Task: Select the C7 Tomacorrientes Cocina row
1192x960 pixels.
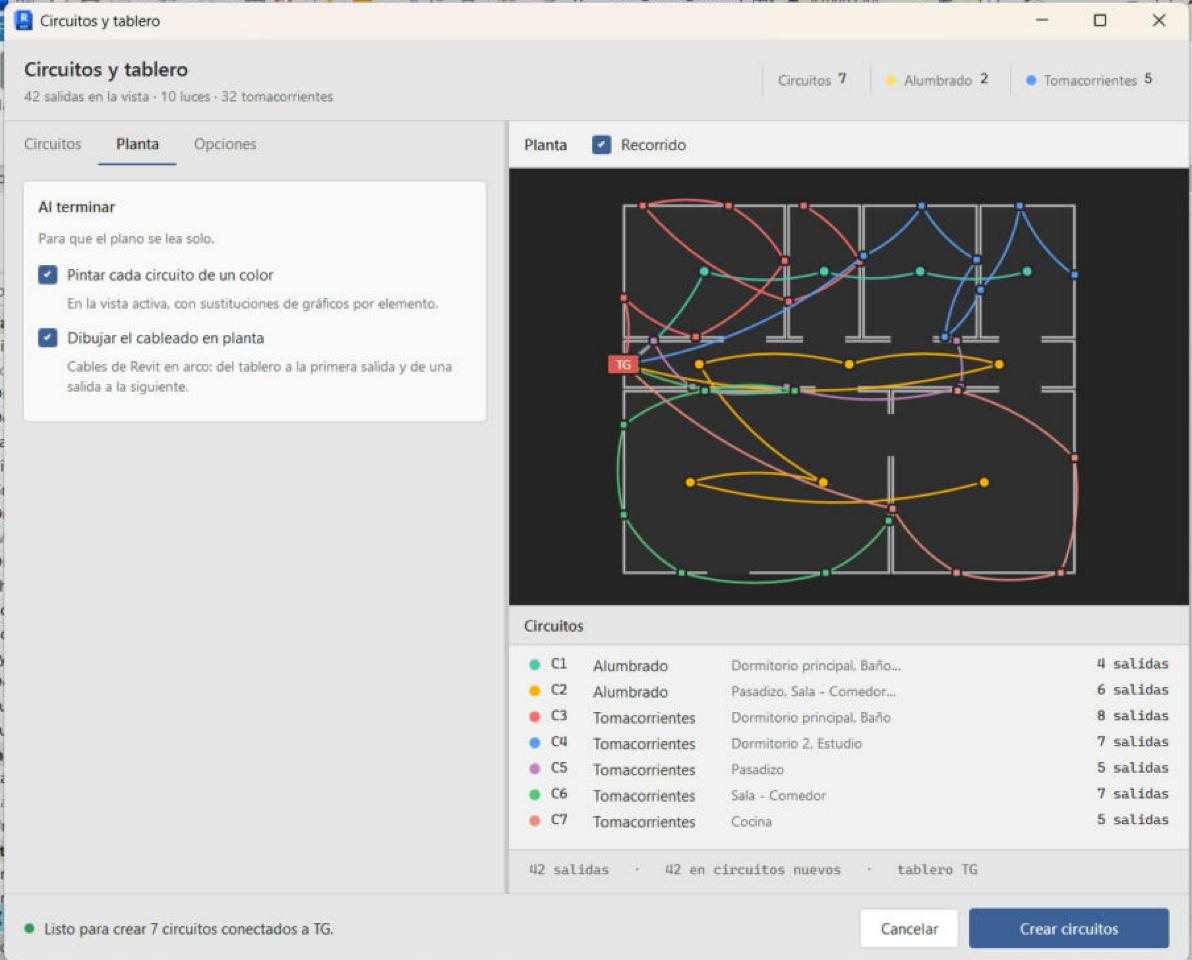Action: coord(848,820)
